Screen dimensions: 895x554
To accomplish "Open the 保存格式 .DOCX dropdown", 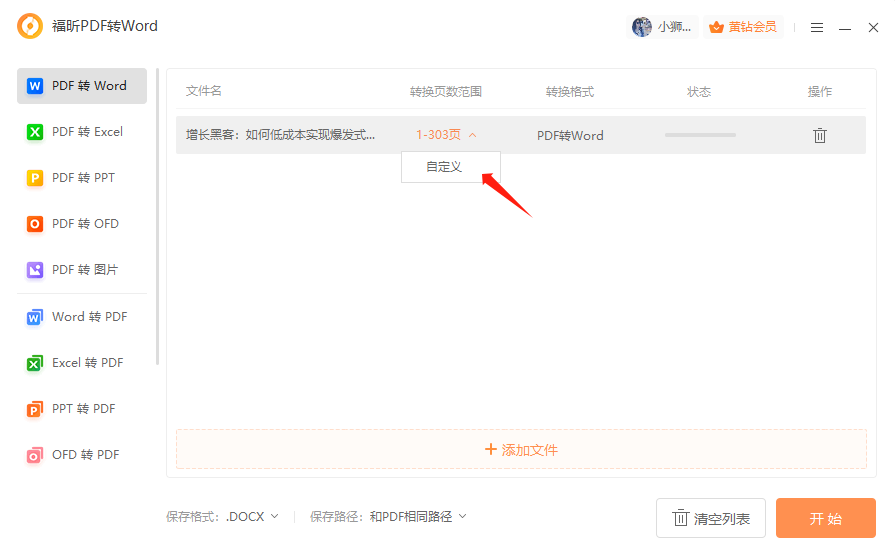I will point(252,517).
